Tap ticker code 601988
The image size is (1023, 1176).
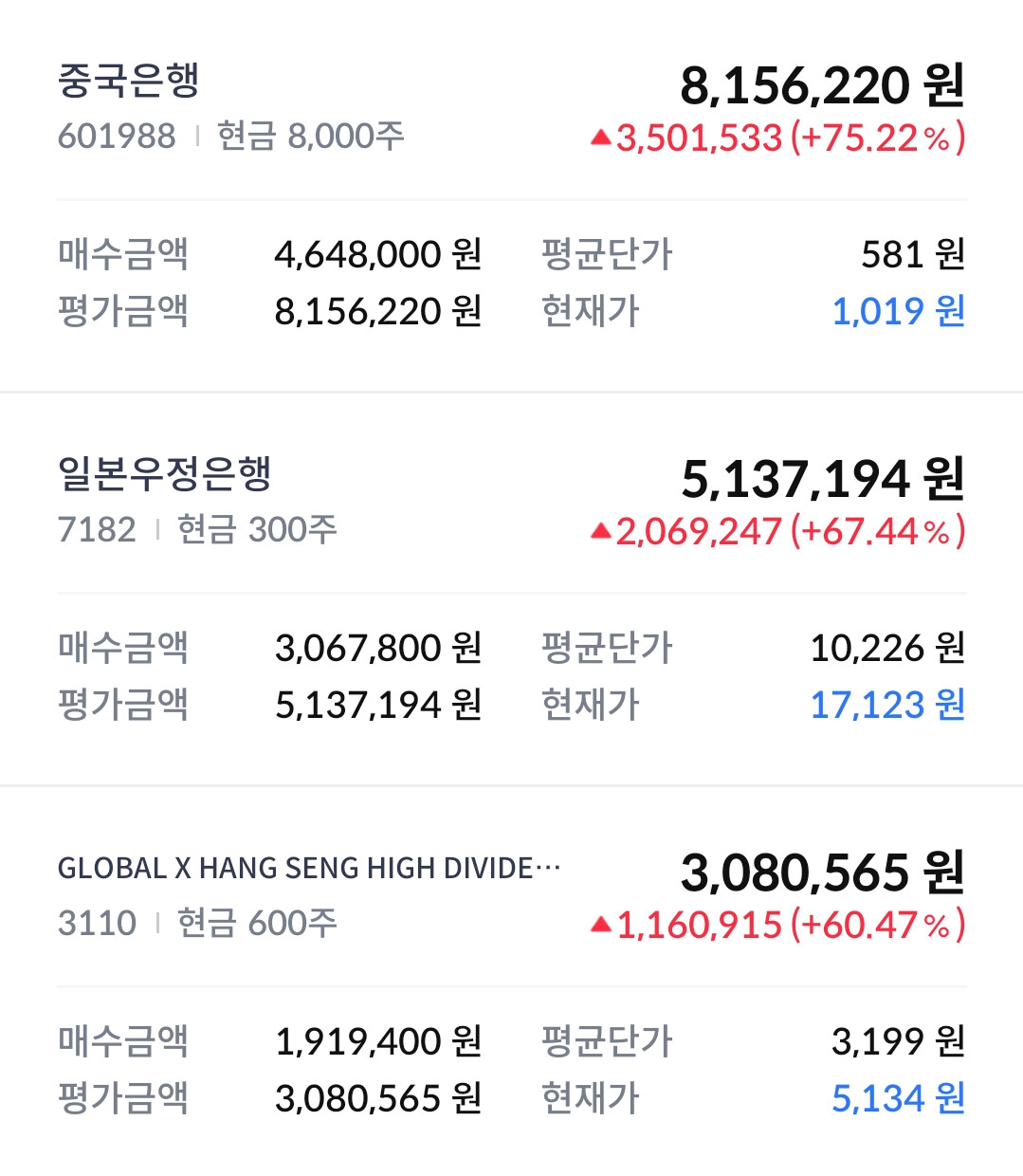(x=117, y=137)
